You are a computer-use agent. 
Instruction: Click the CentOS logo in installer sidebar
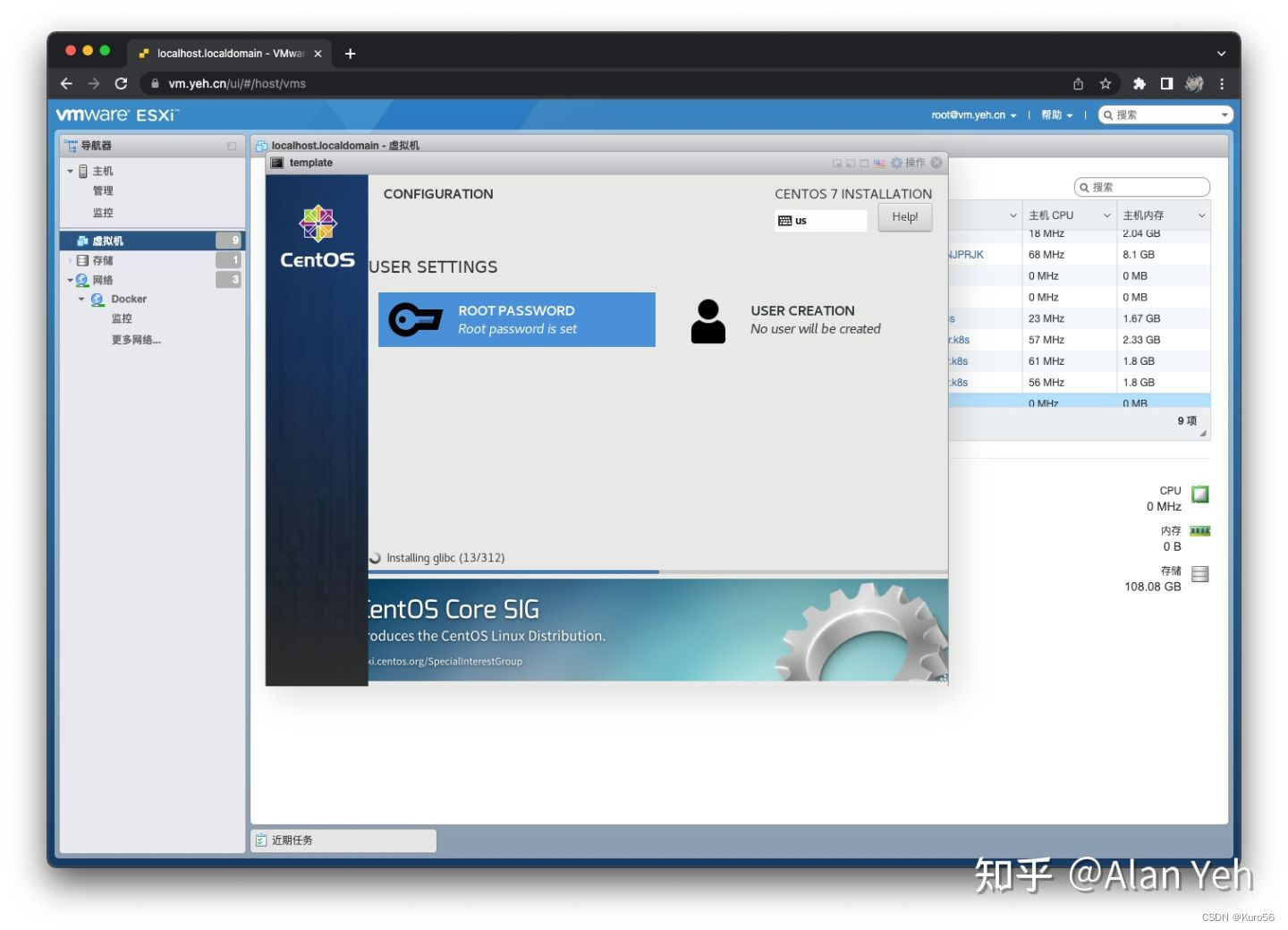point(318,238)
